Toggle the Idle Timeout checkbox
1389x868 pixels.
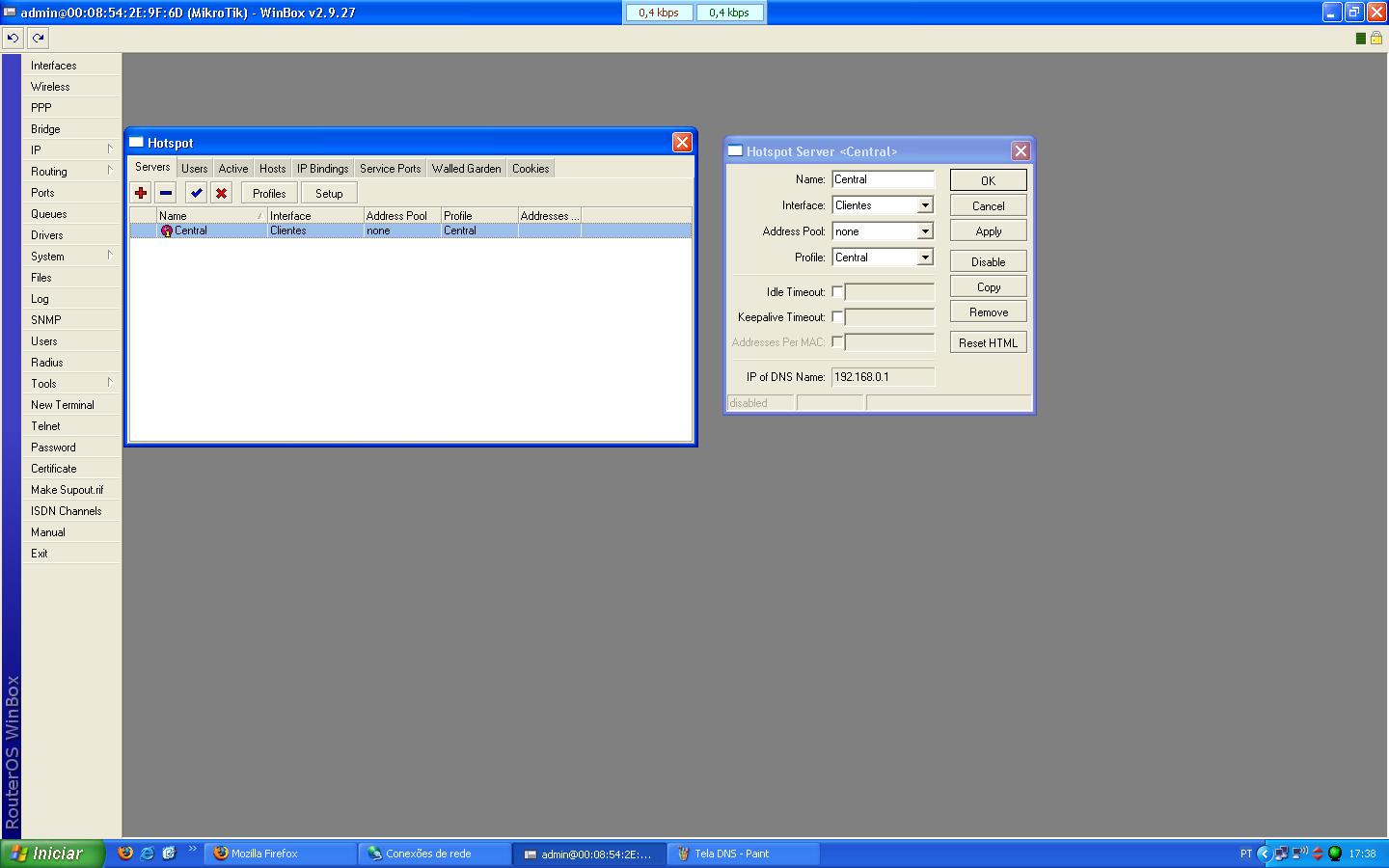tap(837, 291)
